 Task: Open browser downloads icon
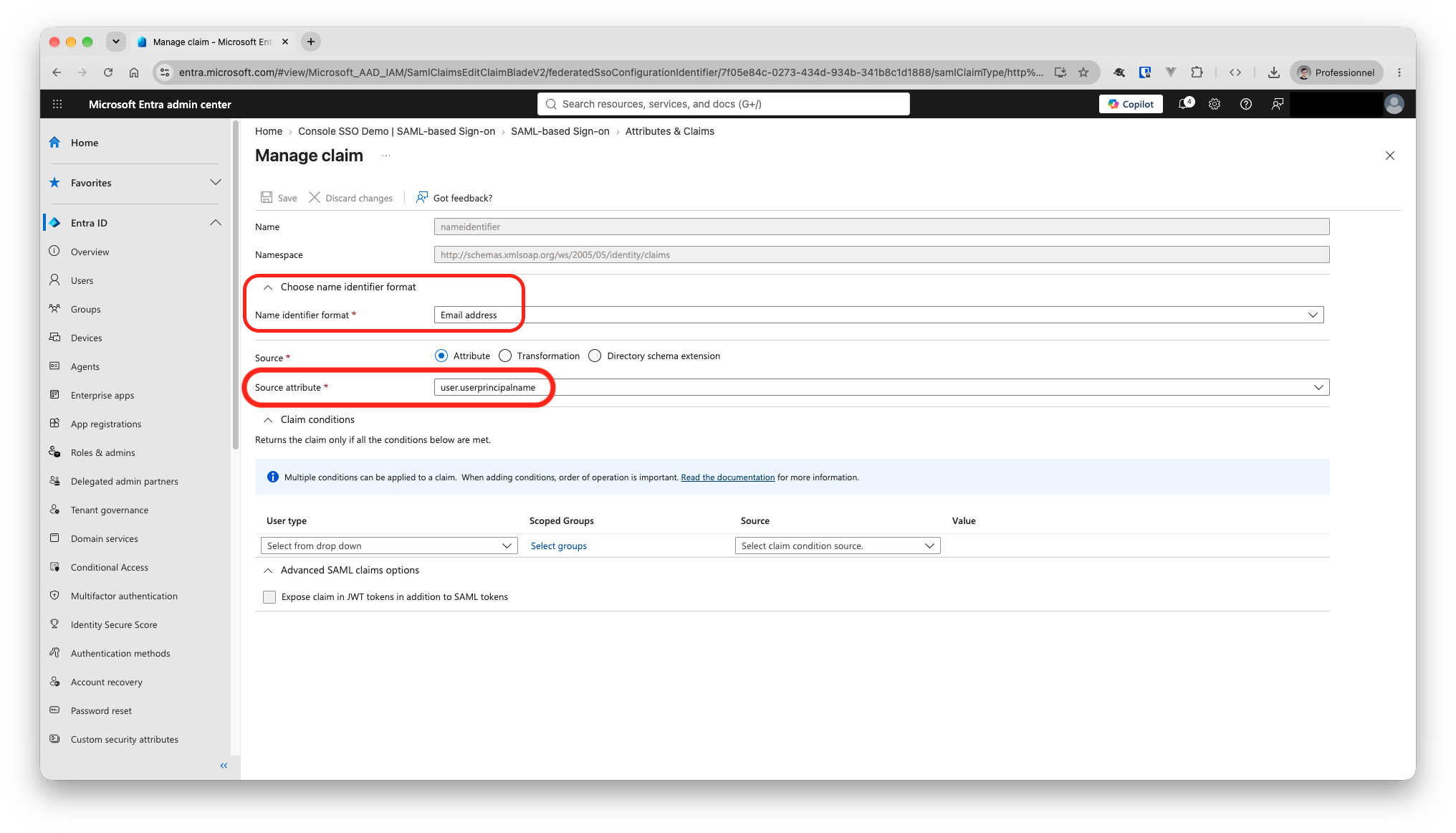1273,72
